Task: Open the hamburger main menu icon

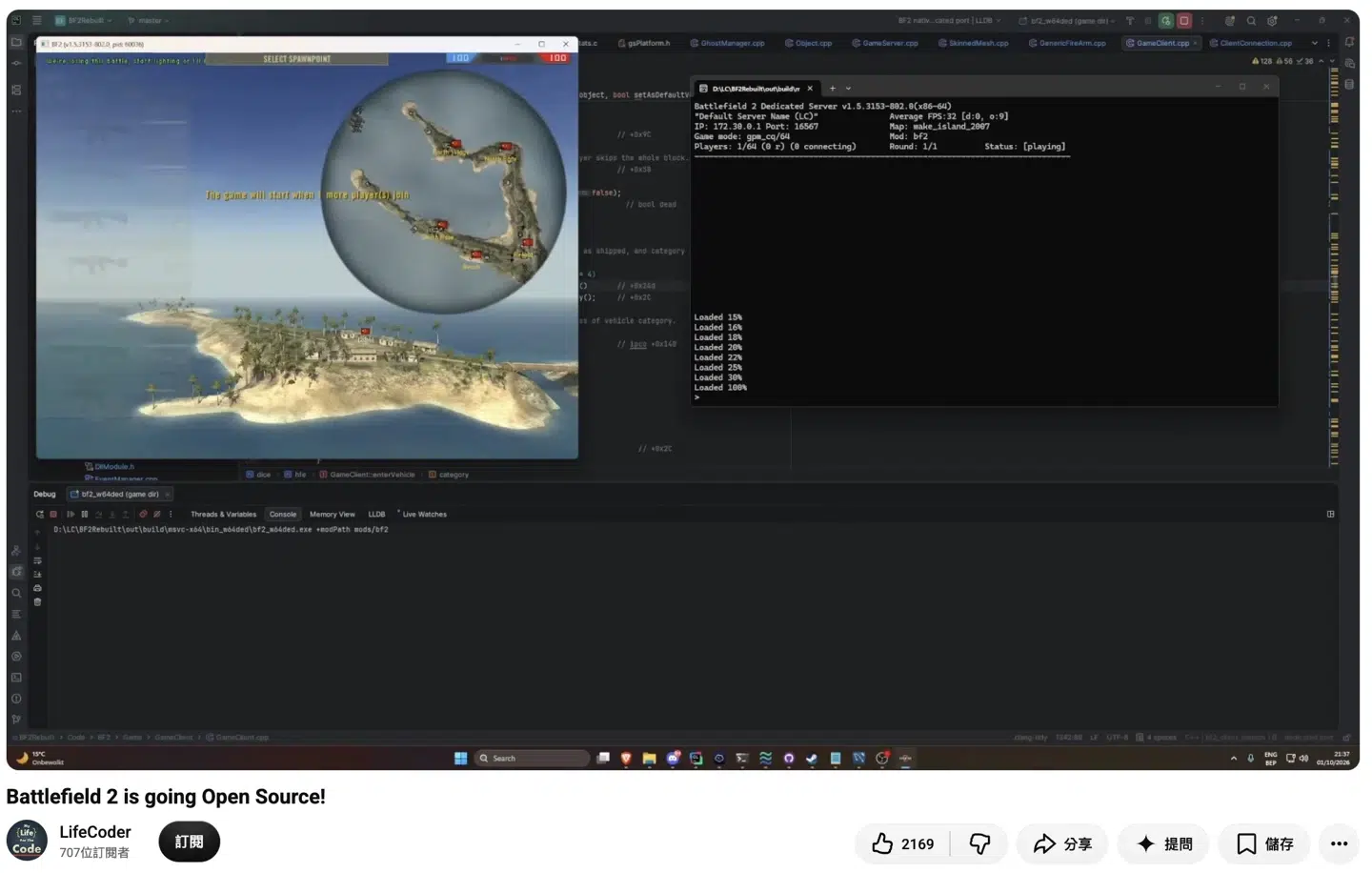Action: (x=36, y=20)
